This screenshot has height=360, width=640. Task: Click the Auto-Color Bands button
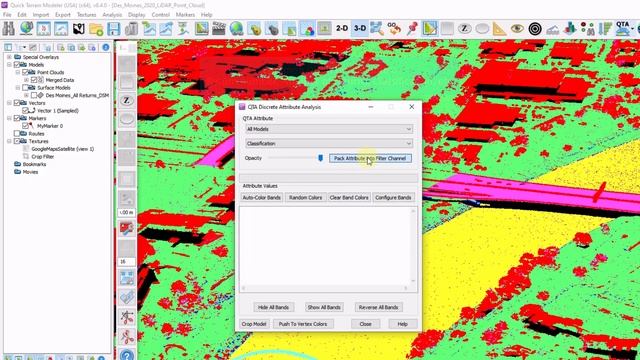pyautogui.click(x=262, y=198)
